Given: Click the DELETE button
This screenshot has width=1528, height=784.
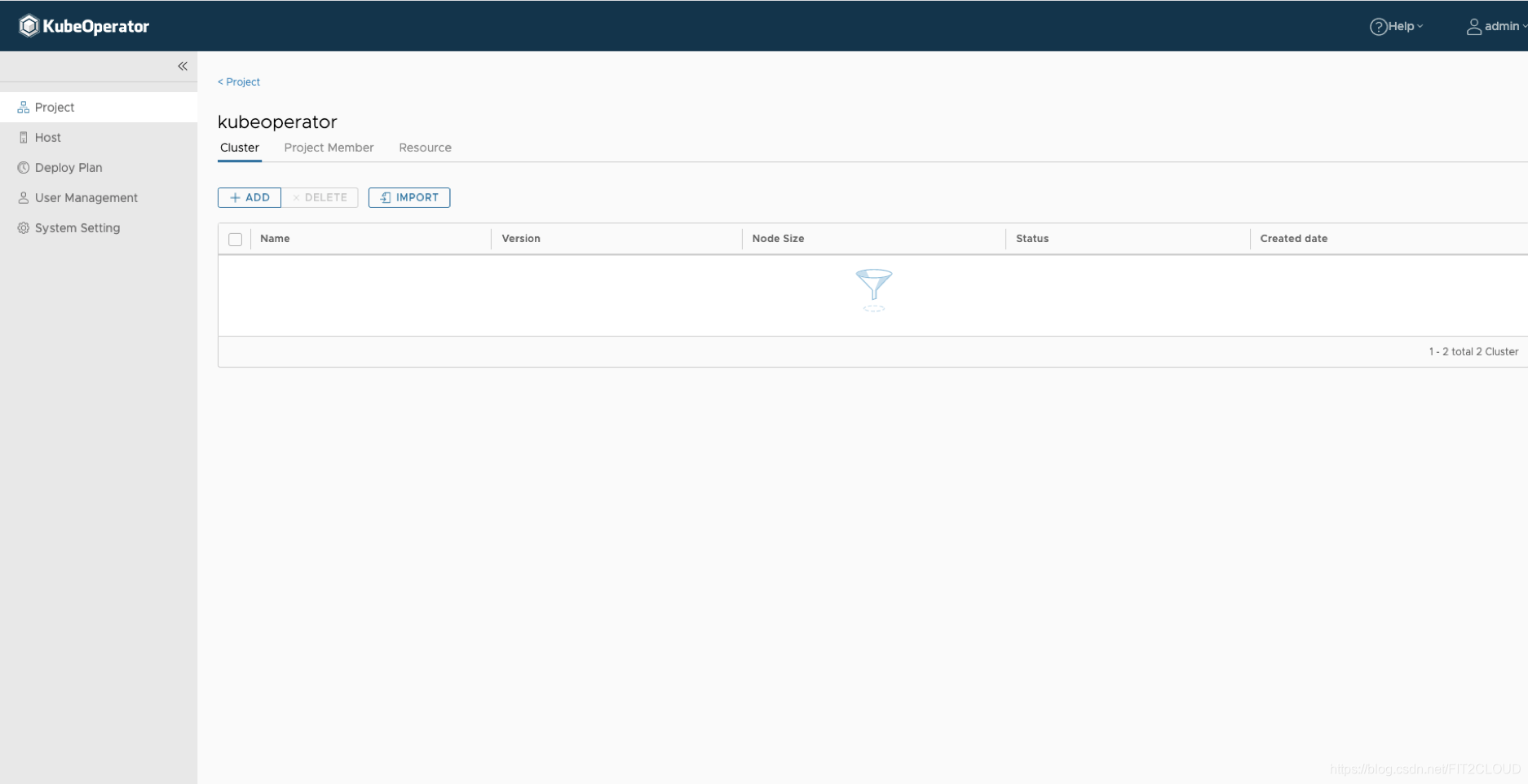Looking at the screenshot, I should [320, 198].
